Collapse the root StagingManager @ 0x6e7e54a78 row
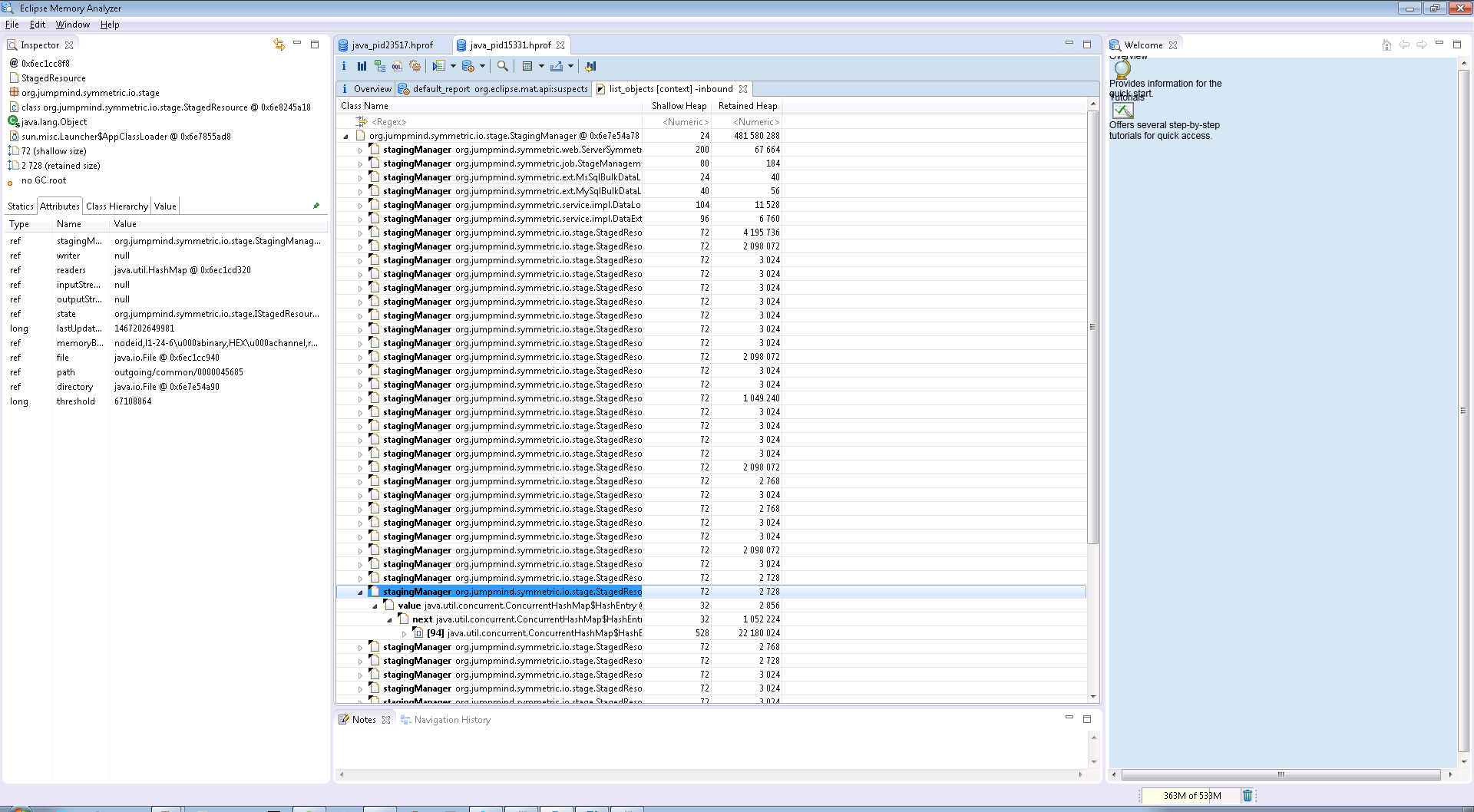Viewport: 1474px width, 812px height. (x=345, y=136)
